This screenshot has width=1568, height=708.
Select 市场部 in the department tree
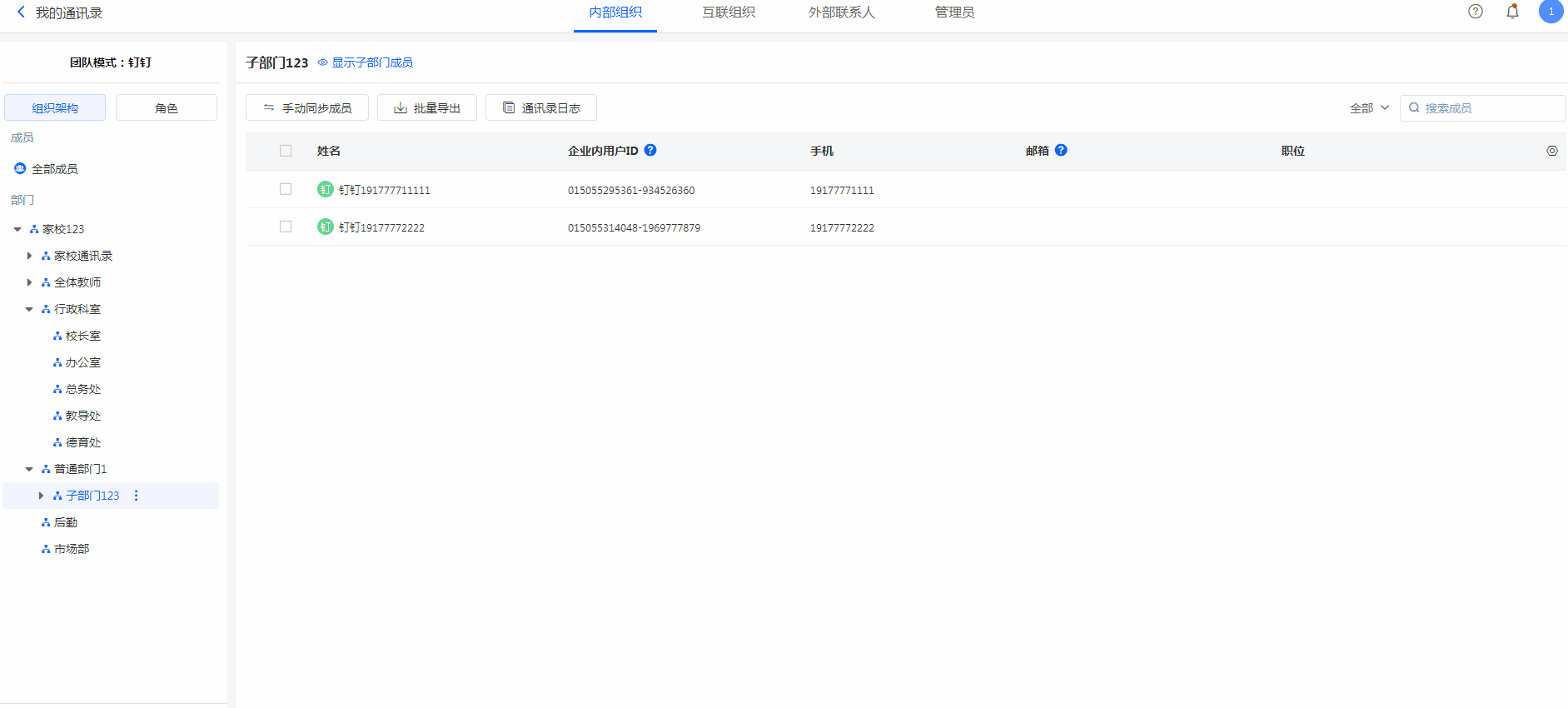point(72,549)
